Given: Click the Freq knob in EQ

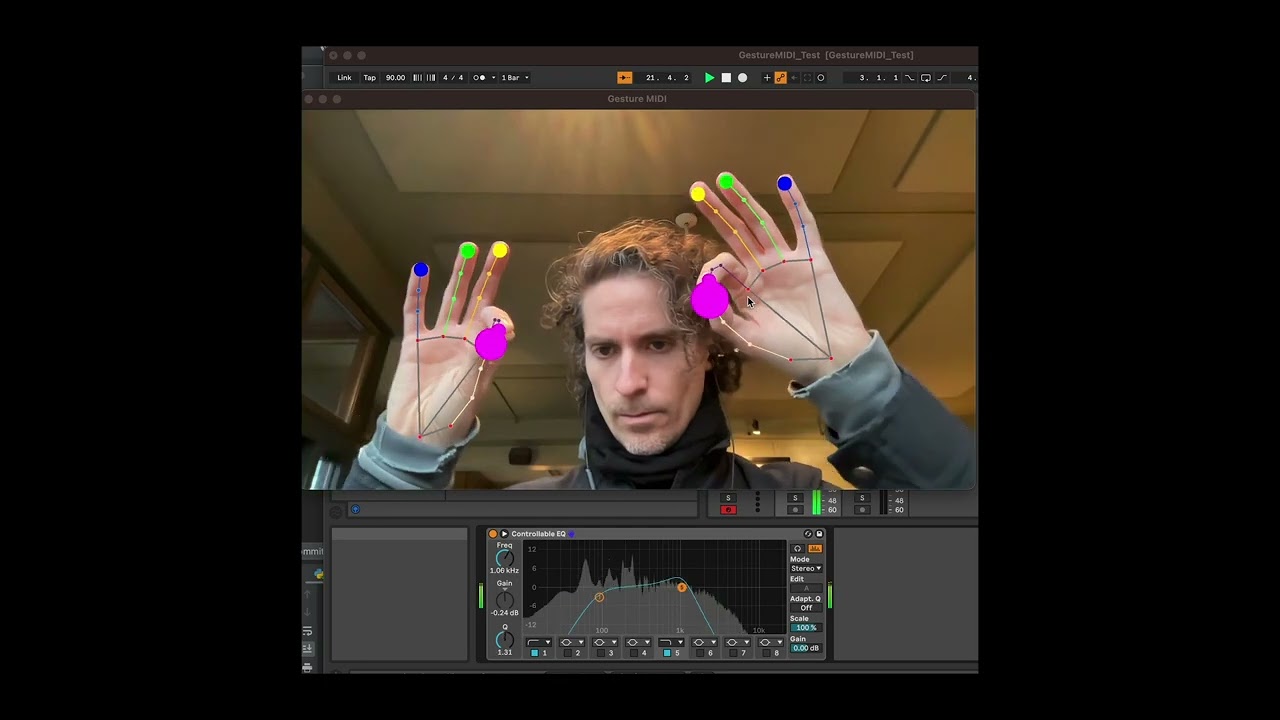Looking at the screenshot, I should [504, 559].
